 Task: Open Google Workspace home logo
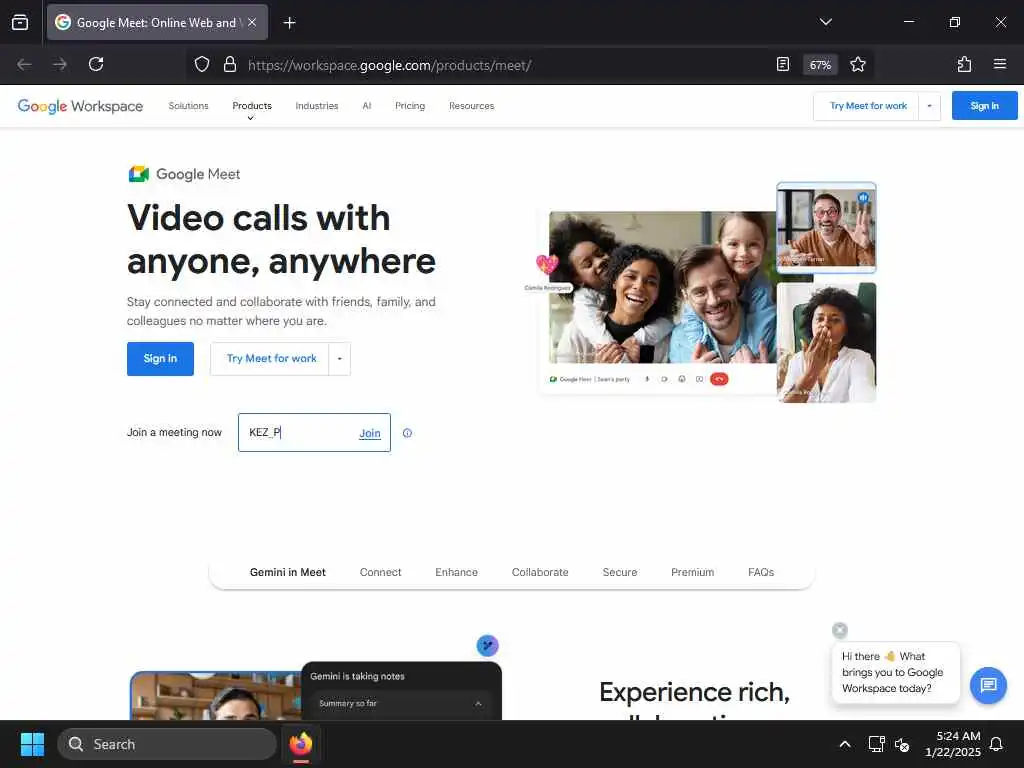pyautogui.click(x=80, y=106)
